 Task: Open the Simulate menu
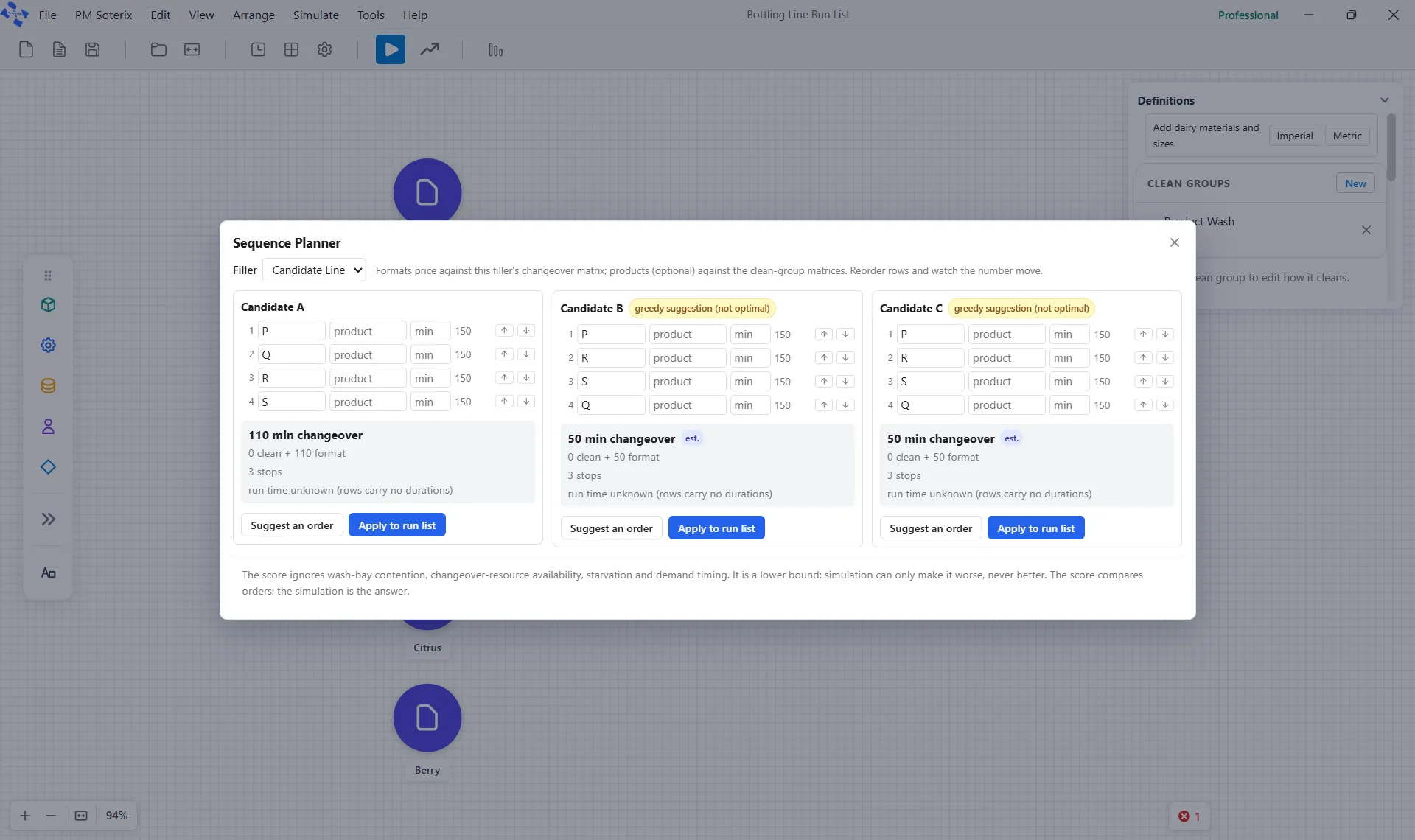tap(315, 15)
